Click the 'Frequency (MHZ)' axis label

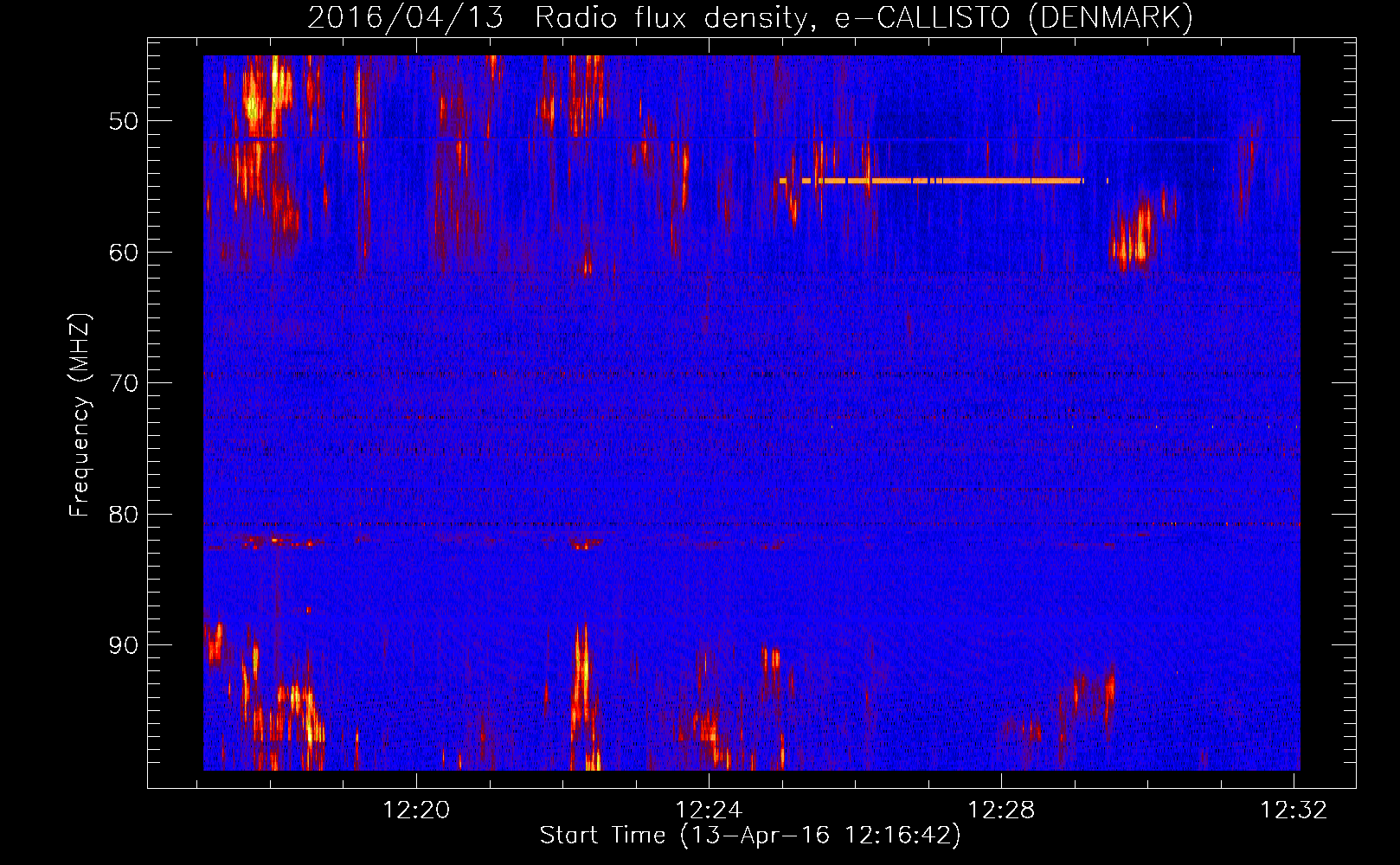[x=79, y=415]
